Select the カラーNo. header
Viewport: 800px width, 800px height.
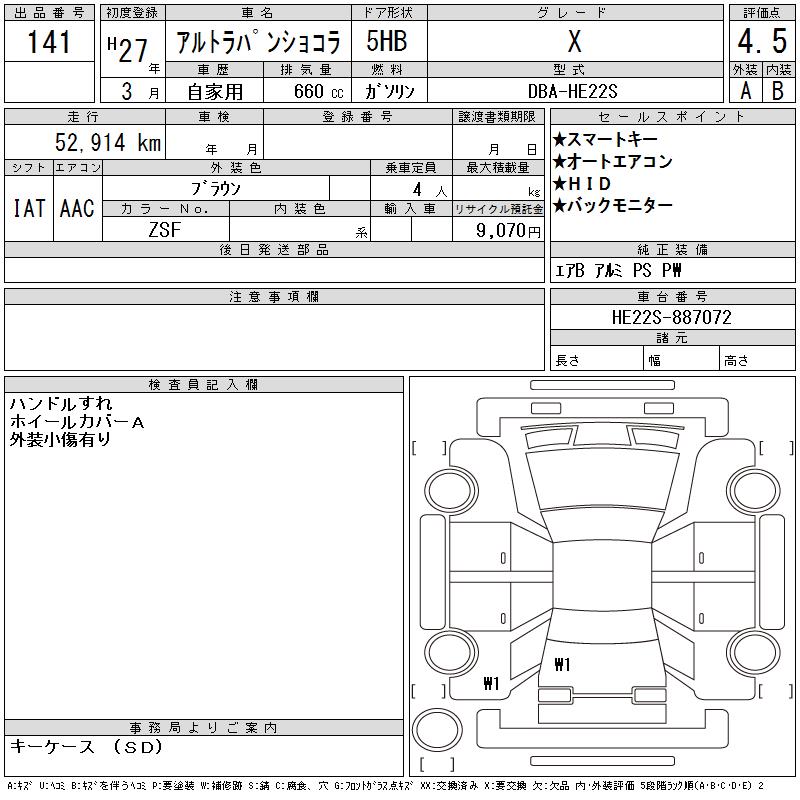point(166,209)
